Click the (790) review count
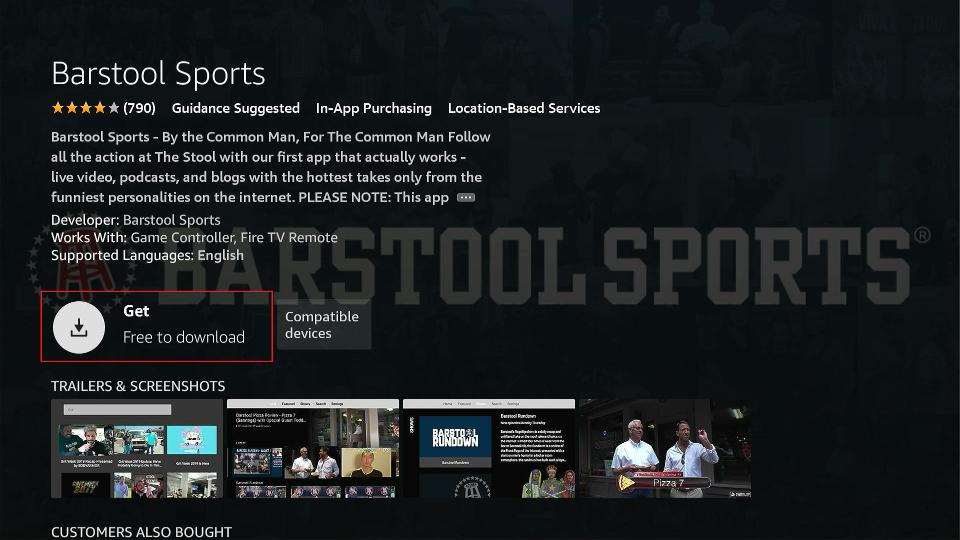 (140, 108)
